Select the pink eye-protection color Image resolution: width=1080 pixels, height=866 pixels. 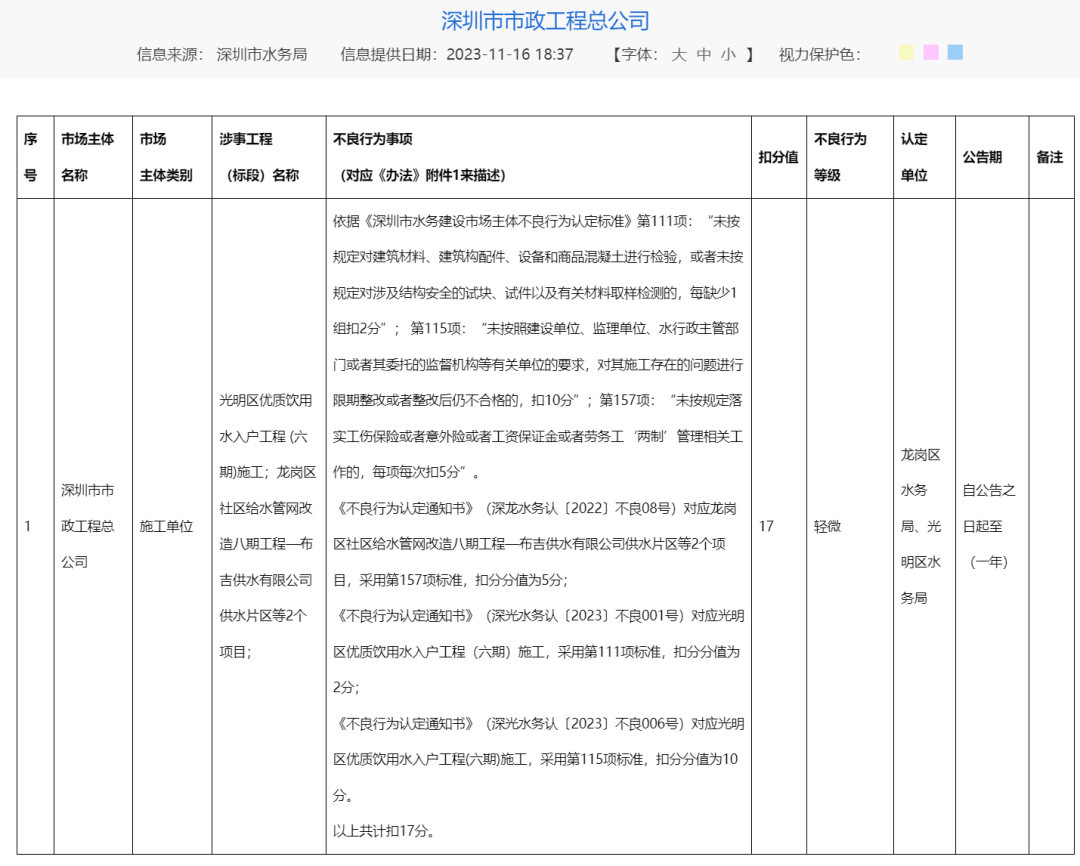(x=931, y=52)
